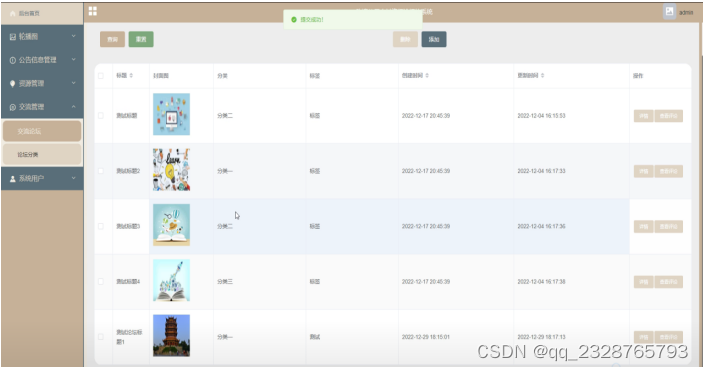Screen dimensions: 703x371
Task: Click the 测试标题4 title cell
Action: (x=128, y=282)
